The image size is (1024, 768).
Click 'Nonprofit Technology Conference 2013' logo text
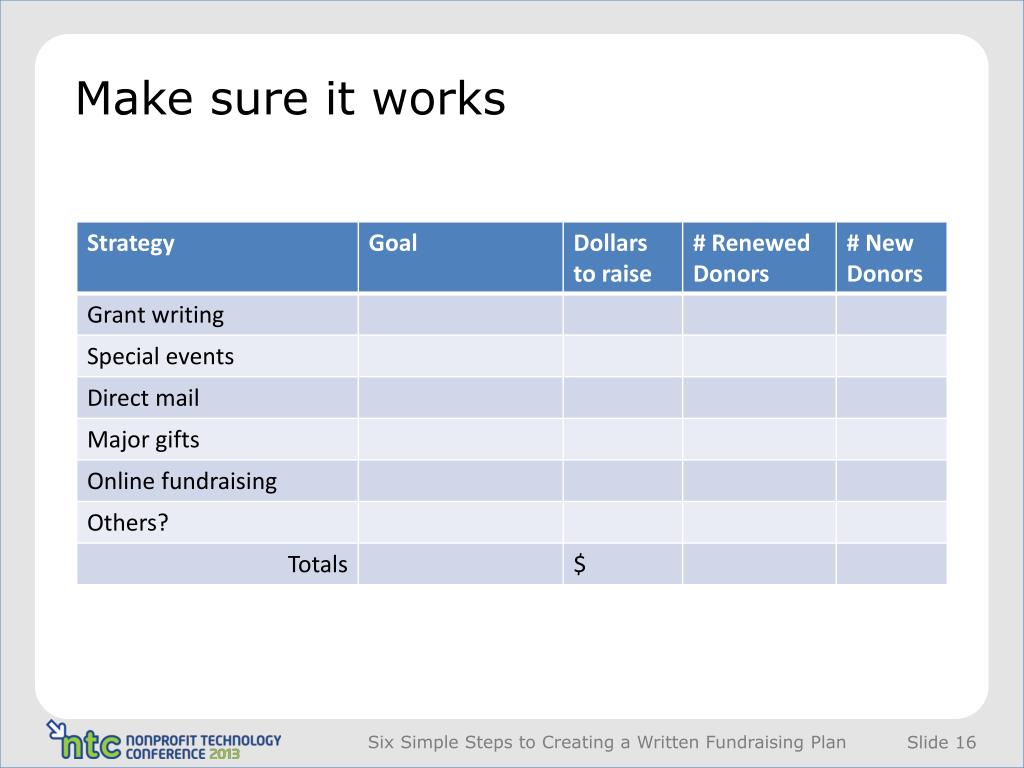(203, 746)
